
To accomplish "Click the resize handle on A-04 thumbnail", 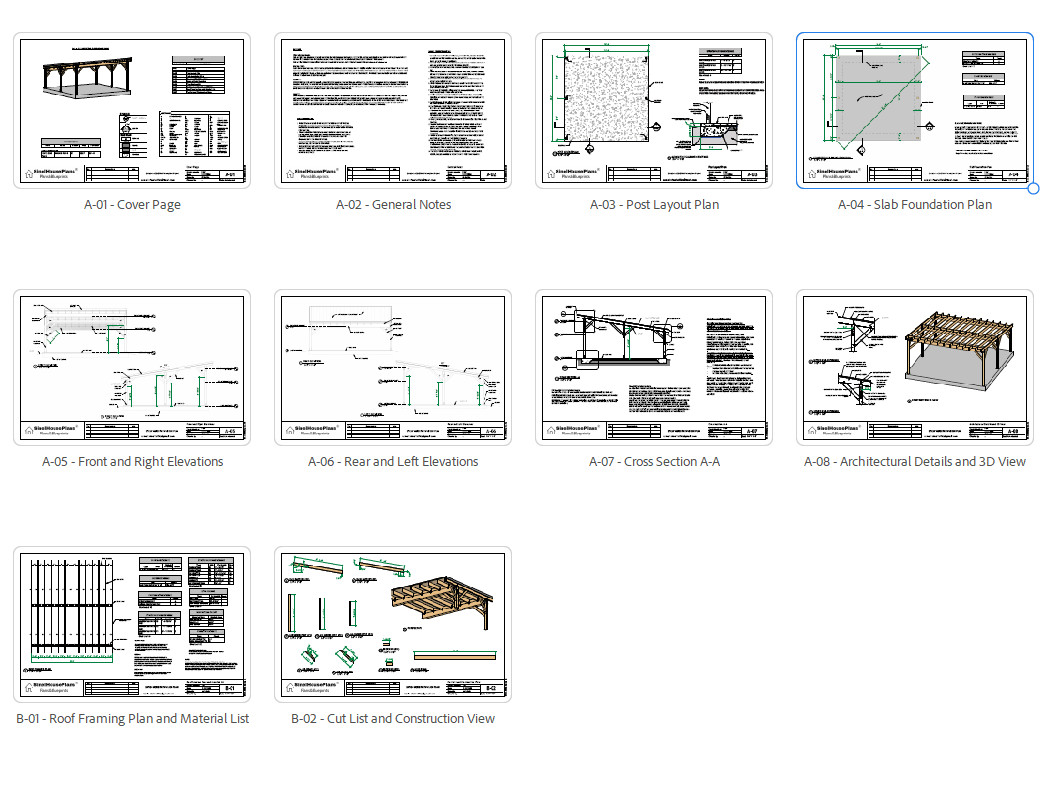I will [x=1033, y=189].
